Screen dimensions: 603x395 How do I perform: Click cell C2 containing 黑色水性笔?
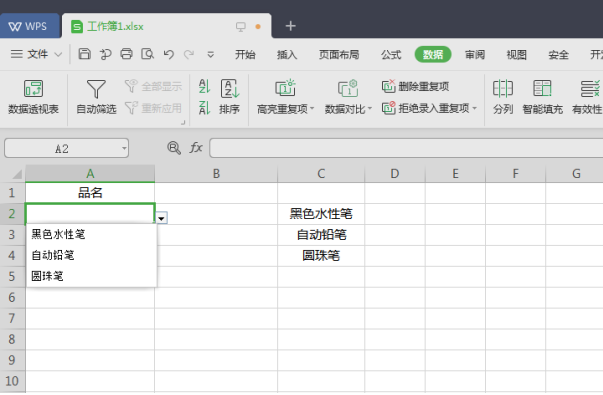click(321, 214)
